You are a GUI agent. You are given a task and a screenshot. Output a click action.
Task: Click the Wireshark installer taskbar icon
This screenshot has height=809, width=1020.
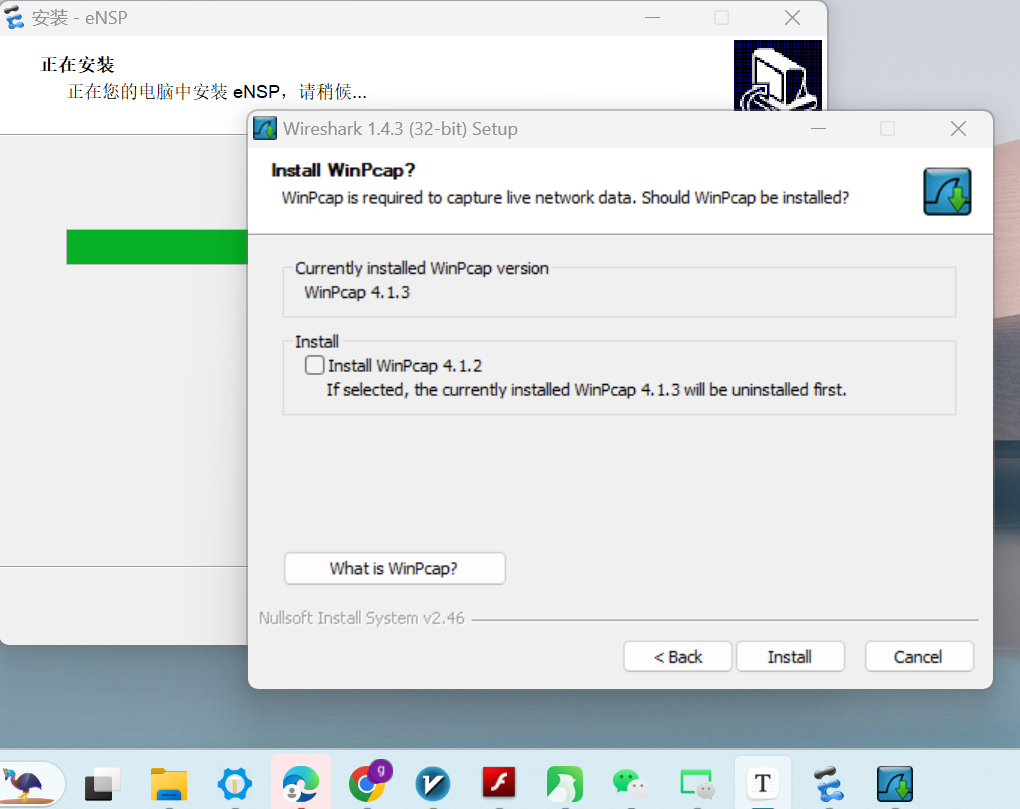[x=894, y=783]
